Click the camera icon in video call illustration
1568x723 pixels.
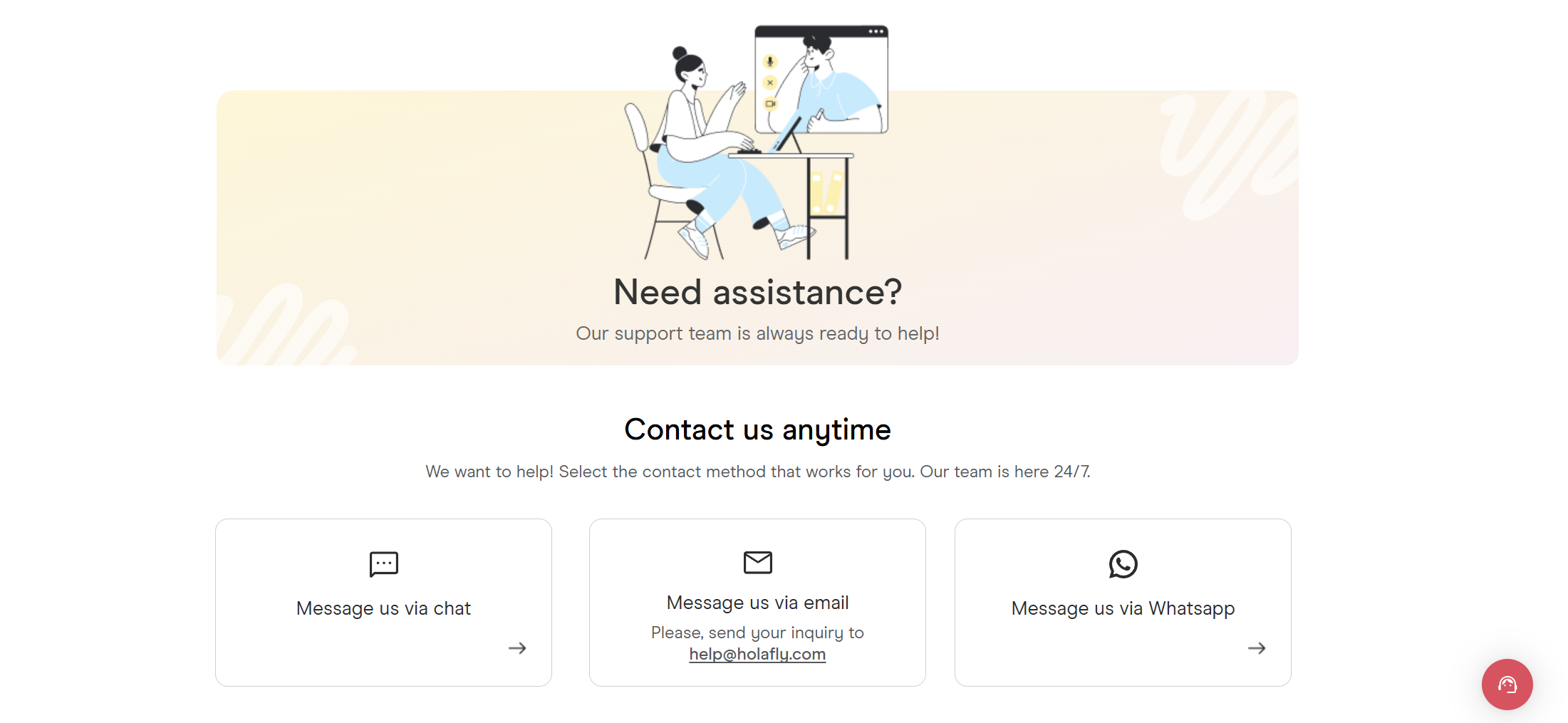770,104
